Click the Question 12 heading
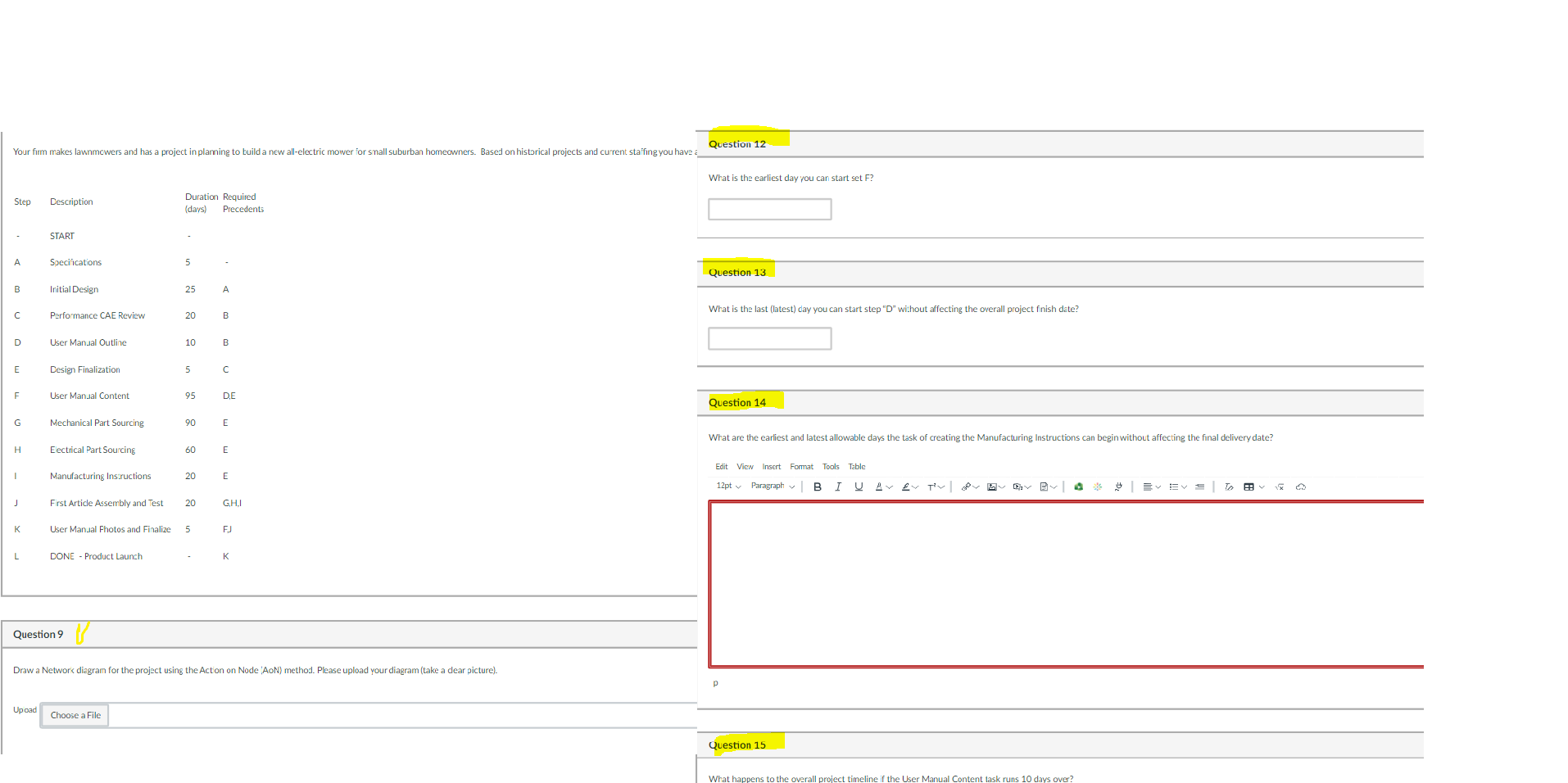 pos(737,144)
